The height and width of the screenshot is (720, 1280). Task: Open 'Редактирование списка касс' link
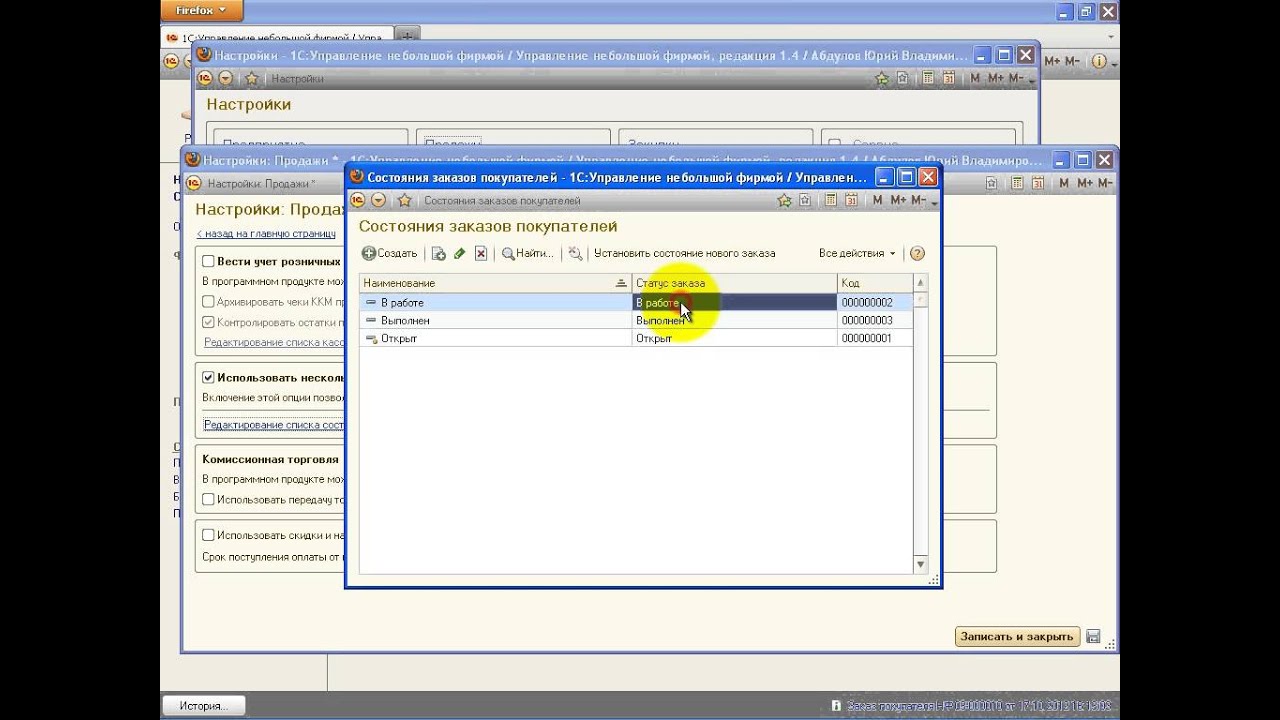coord(274,342)
